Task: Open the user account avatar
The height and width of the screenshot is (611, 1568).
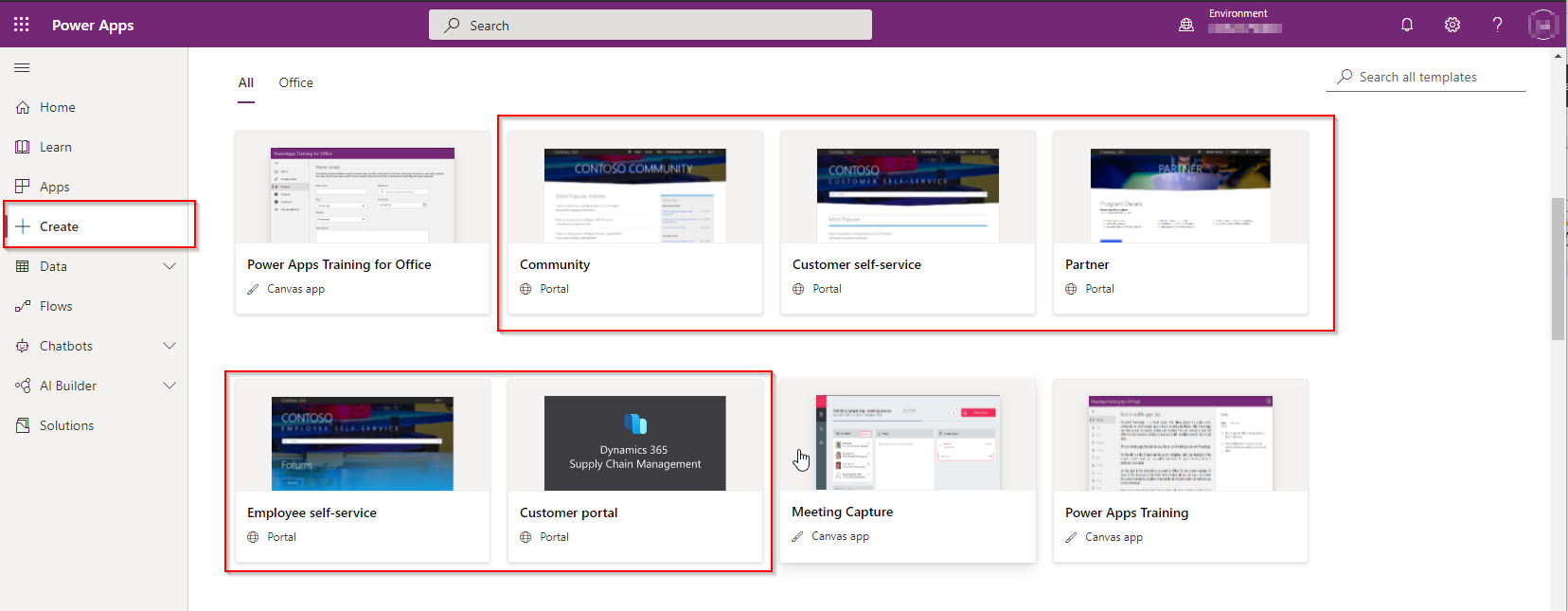Action: pyautogui.click(x=1543, y=25)
